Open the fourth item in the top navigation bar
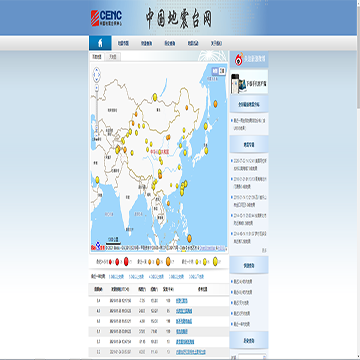 (170, 43)
